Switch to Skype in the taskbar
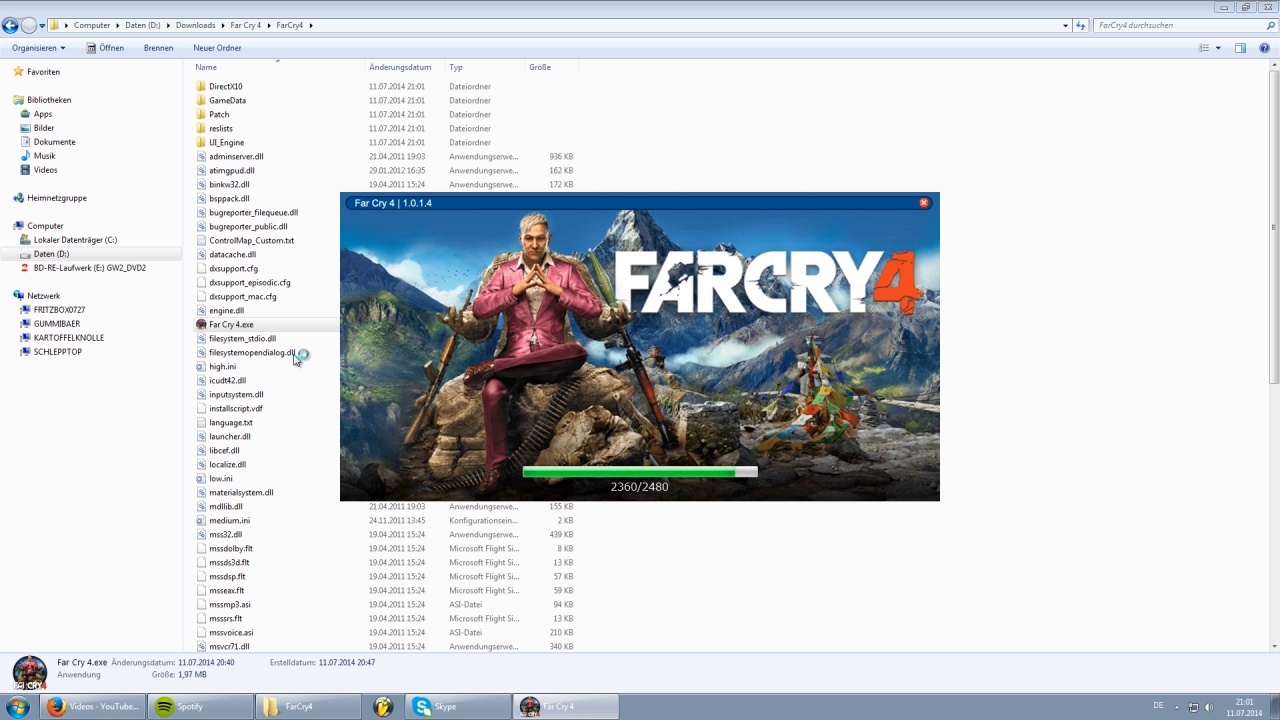Viewport: 1280px width, 720px height. [x=458, y=706]
